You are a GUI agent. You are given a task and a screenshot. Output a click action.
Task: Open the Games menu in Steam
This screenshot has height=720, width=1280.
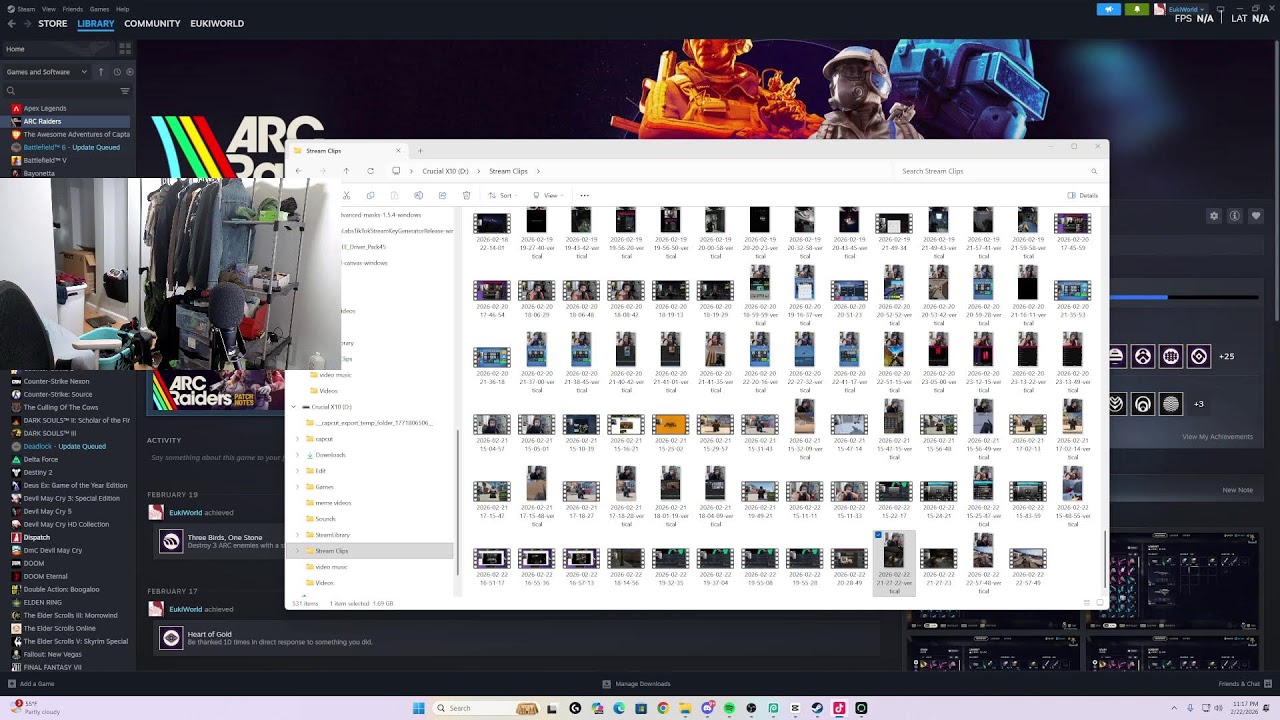pos(99,9)
